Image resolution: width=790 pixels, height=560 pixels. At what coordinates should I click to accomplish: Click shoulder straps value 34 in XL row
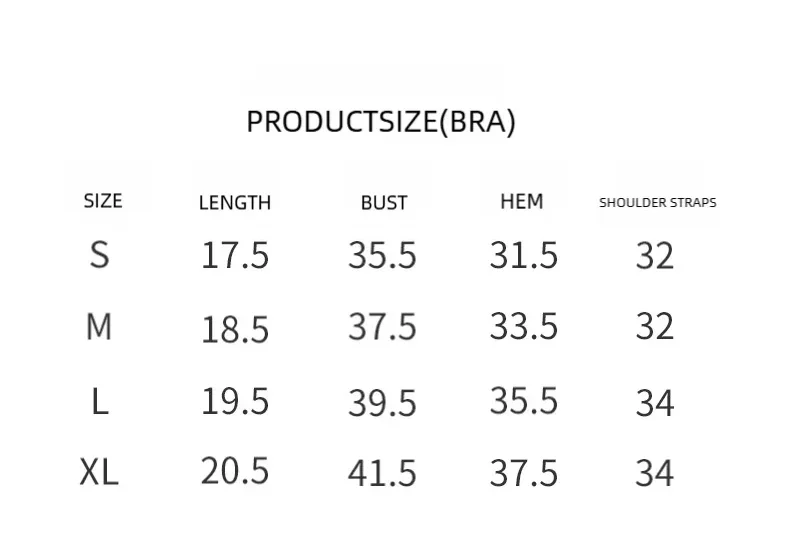point(655,473)
